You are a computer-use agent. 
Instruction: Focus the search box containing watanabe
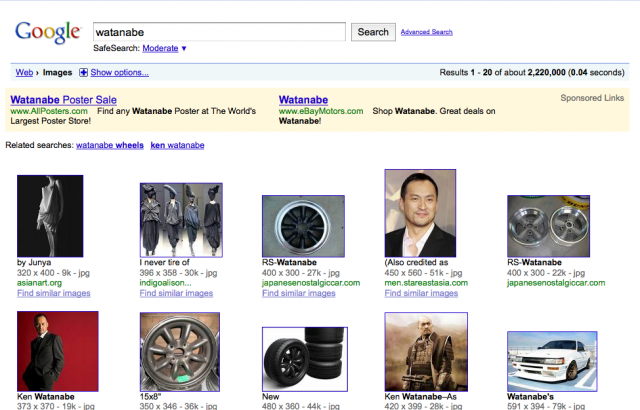218,32
